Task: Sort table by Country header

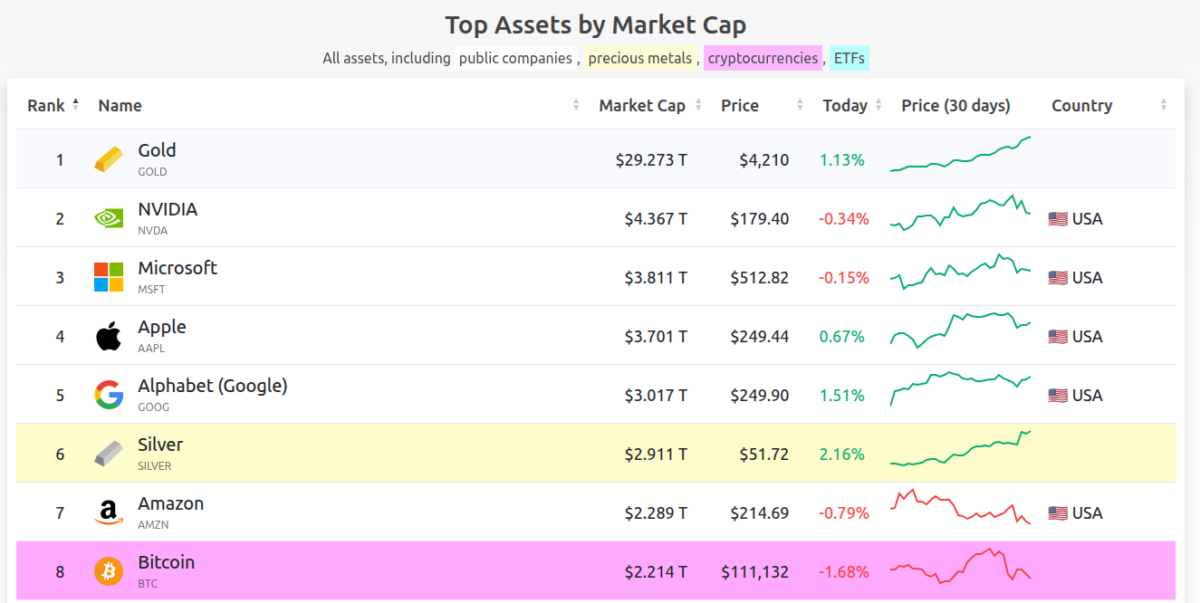Action: [1081, 106]
